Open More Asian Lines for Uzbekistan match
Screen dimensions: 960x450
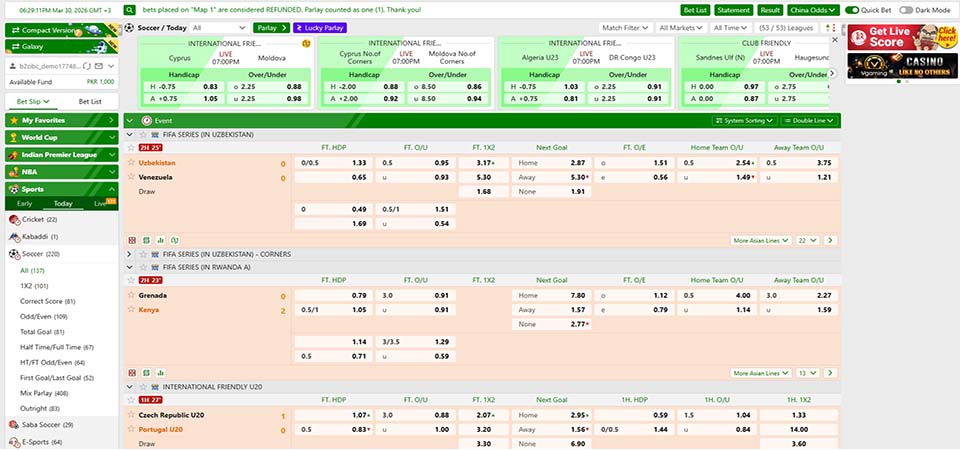click(761, 241)
